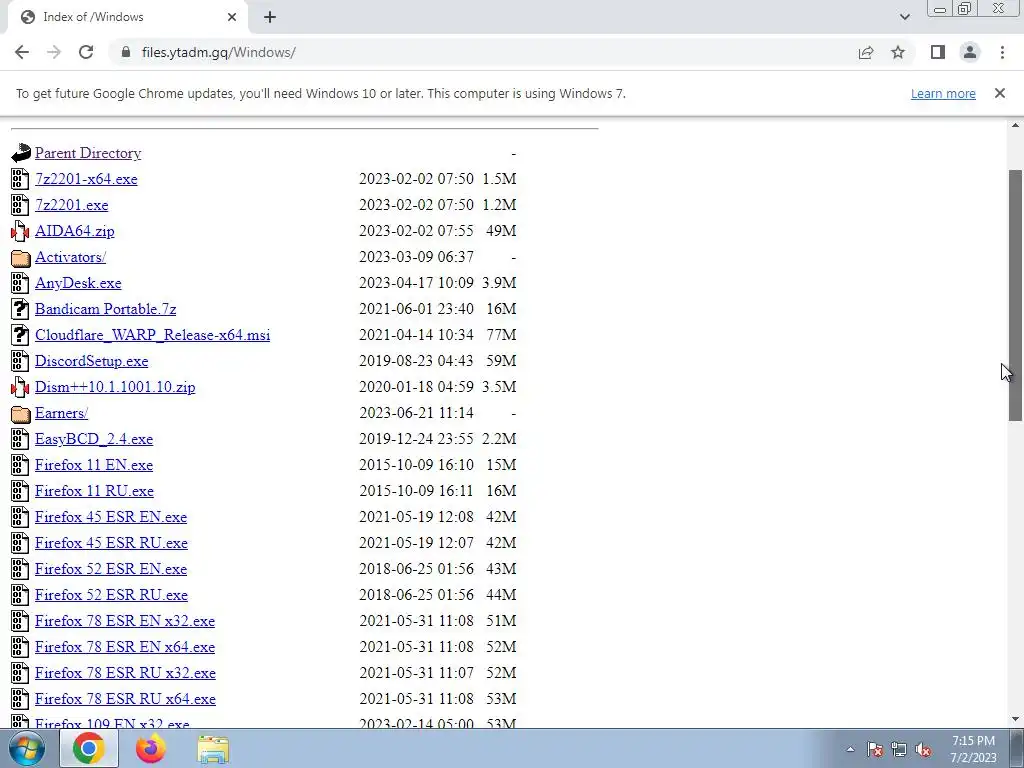Dismiss the Chrome update notice
This screenshot has width=1024, height=768.
pyautogui.click(x=1000, y=93)
